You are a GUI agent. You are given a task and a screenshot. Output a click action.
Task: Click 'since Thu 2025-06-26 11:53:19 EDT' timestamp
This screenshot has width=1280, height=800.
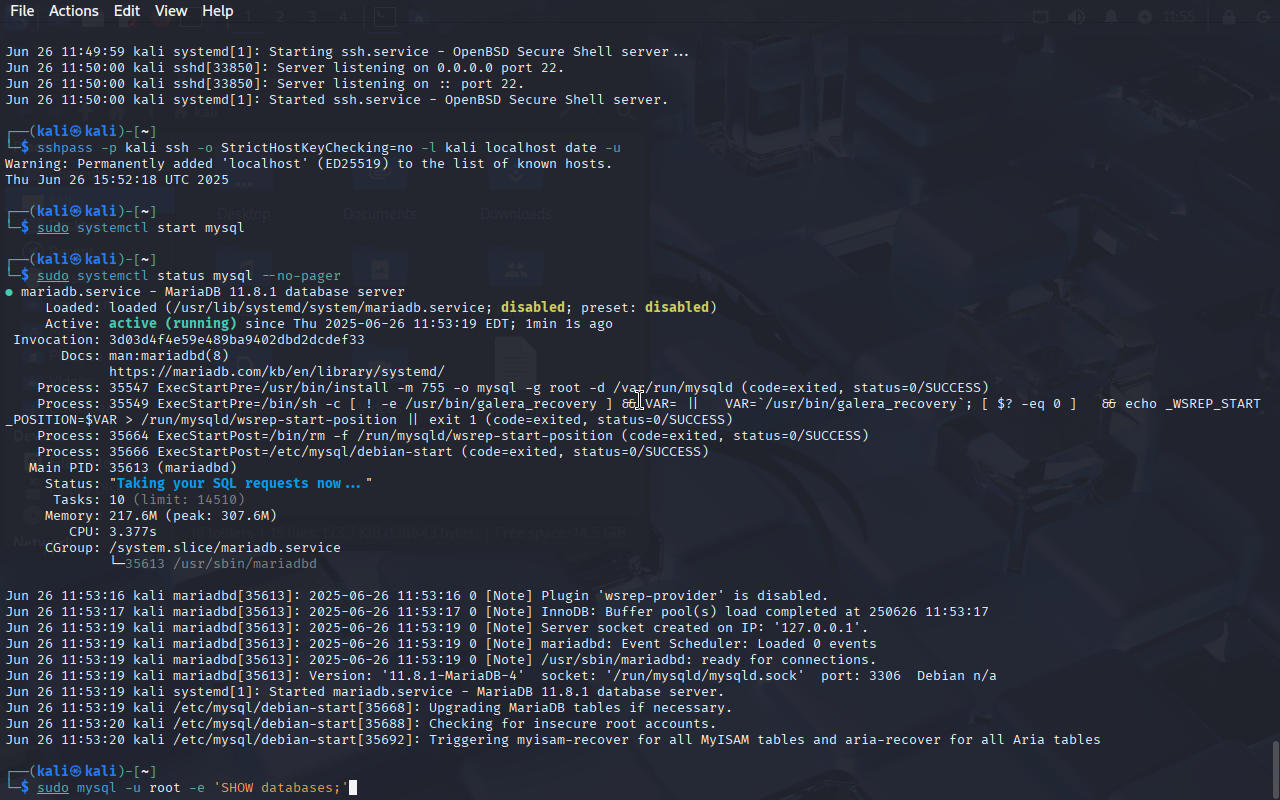pyautogui.click(x=377, y=324)
